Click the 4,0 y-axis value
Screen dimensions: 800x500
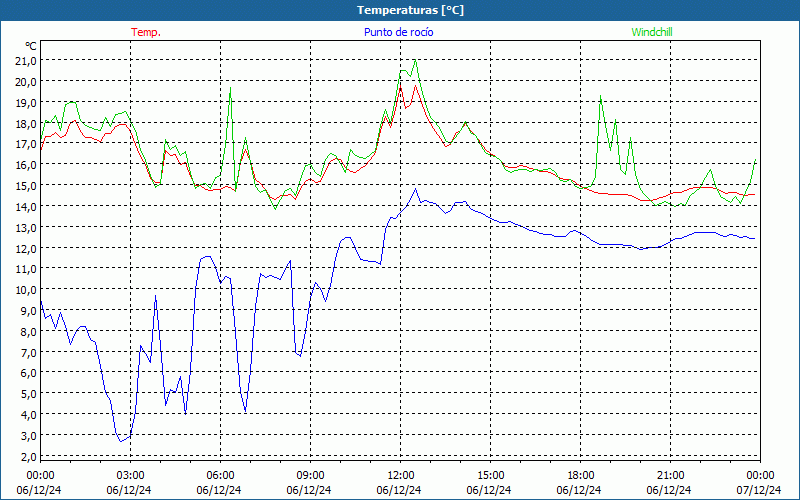(30, 415)
